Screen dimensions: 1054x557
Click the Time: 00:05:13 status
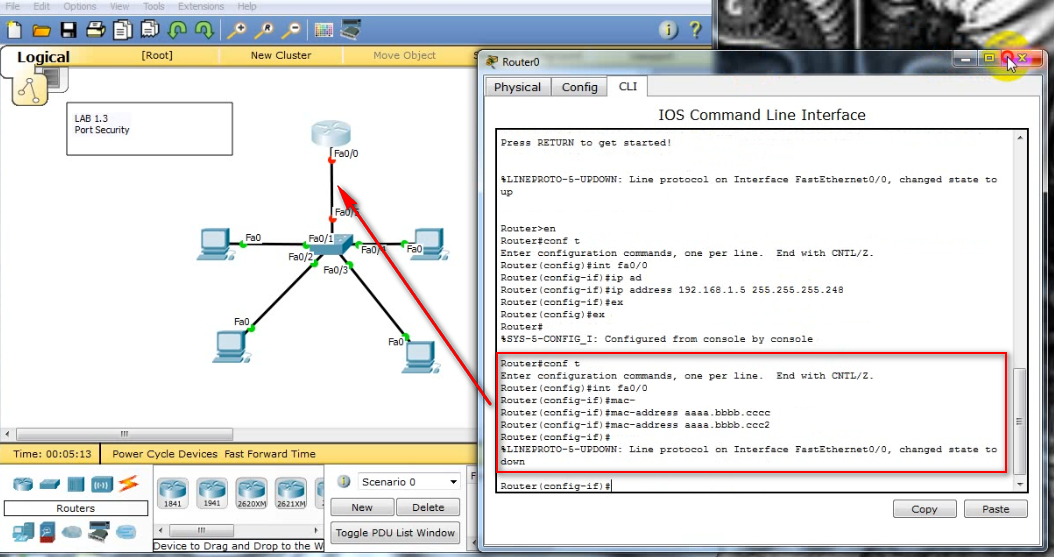(x=52, y=454)
